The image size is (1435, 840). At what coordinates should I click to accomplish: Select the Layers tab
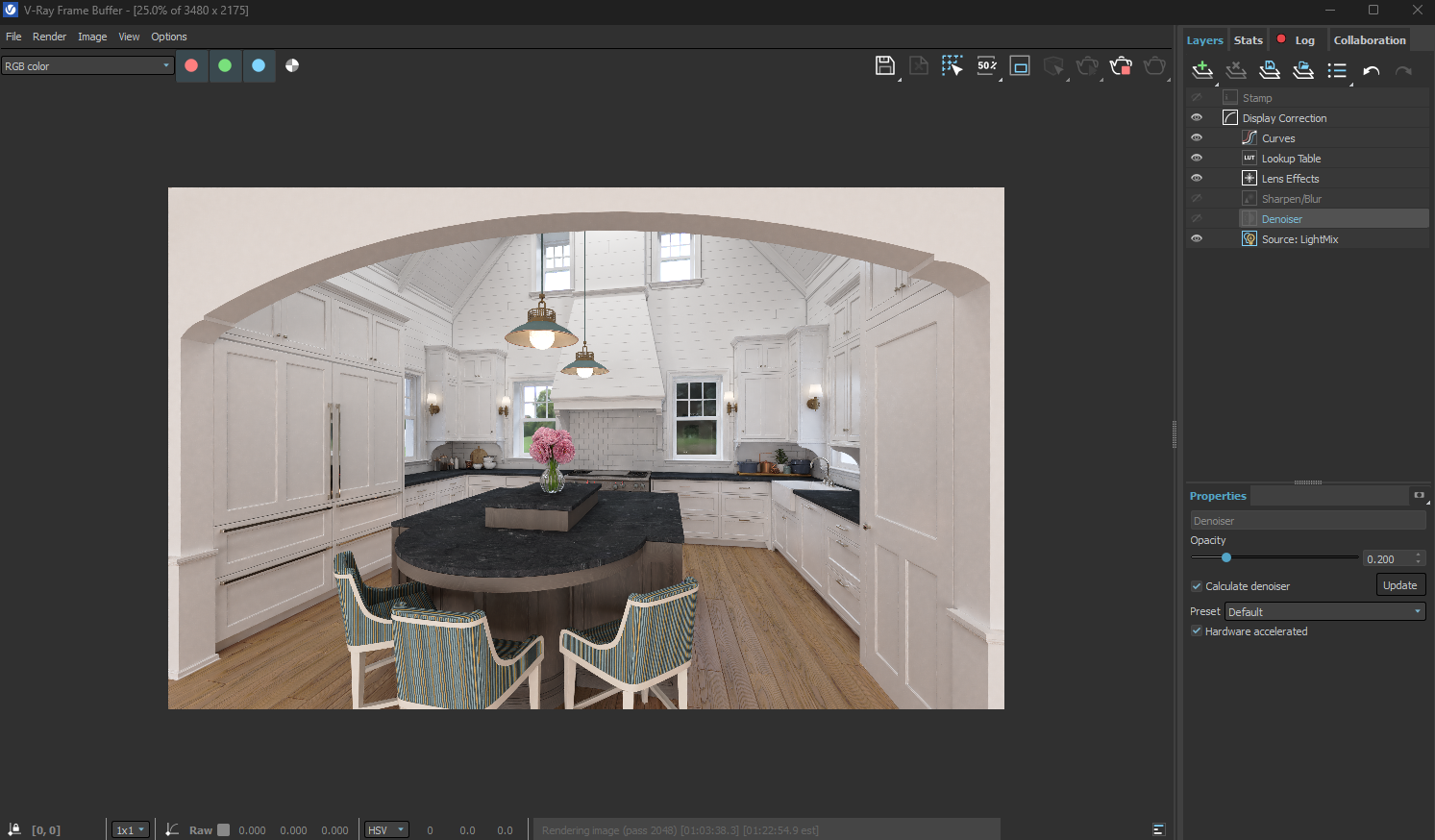click(1204, 40)
